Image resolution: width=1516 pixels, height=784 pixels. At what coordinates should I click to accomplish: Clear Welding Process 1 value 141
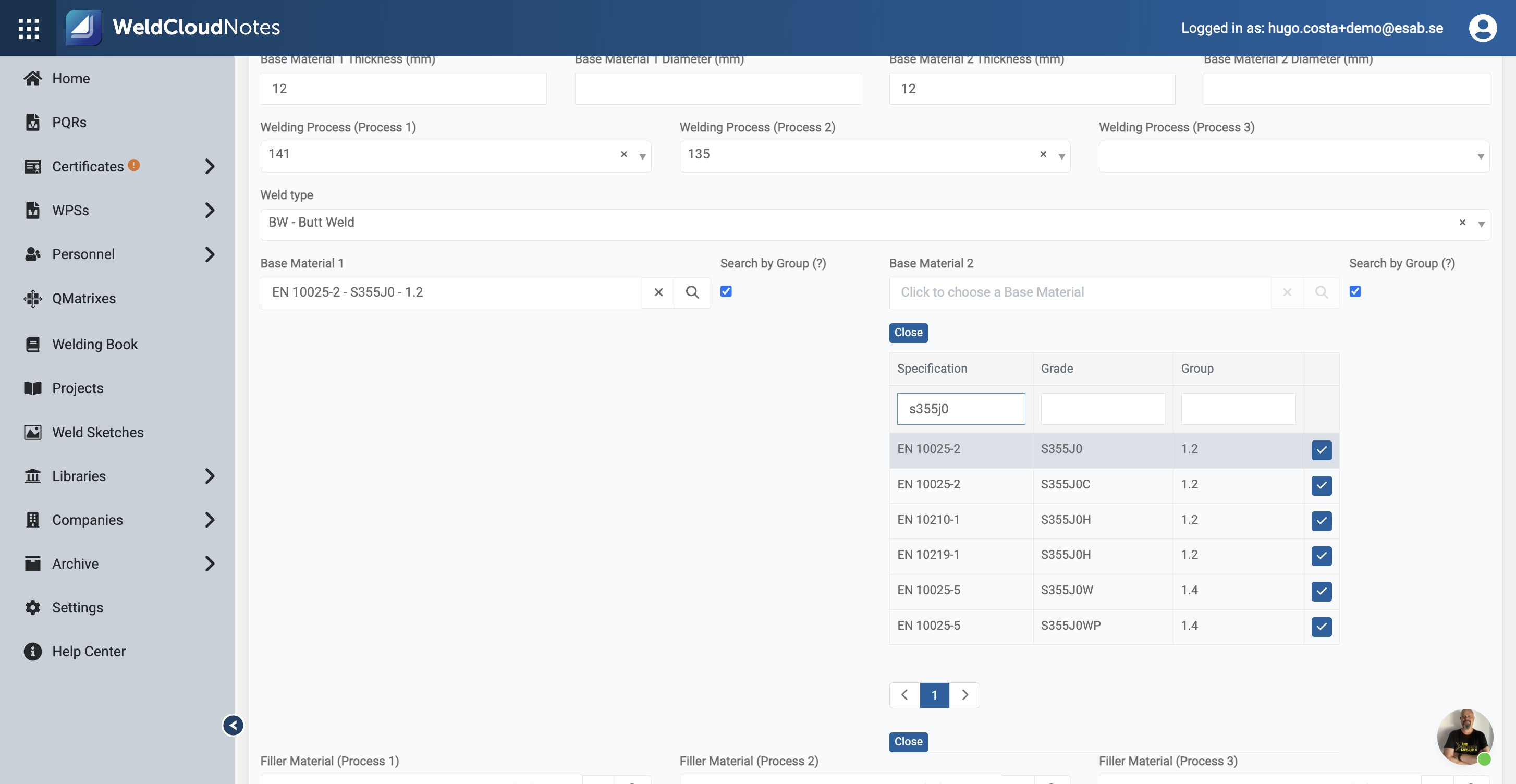tap(624, 154)
